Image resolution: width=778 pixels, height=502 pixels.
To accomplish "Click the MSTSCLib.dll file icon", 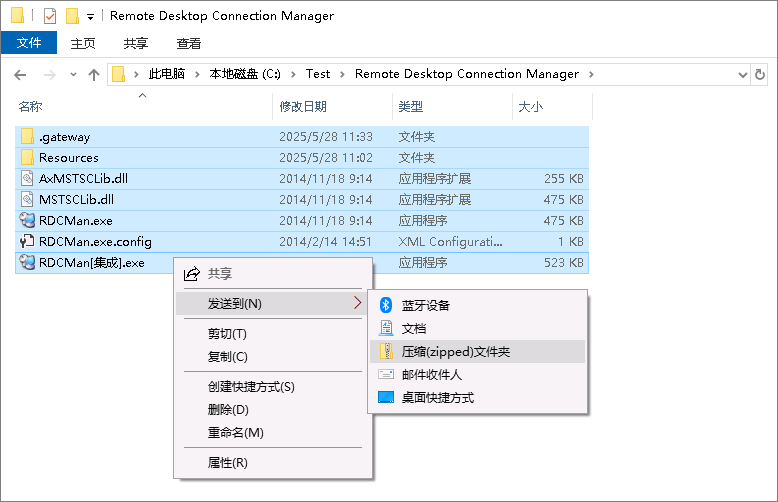I will [x=27, y=199].
